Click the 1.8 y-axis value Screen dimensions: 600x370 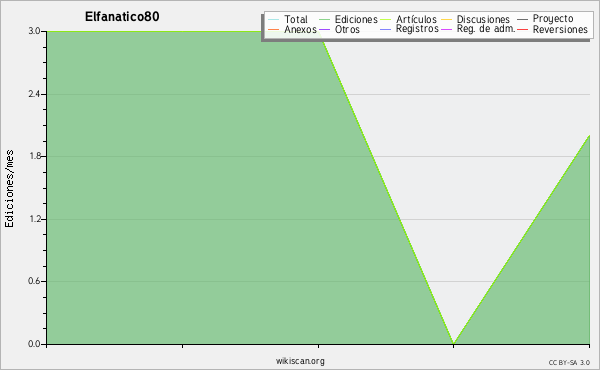pyautogui.click(x=34, y=156)
